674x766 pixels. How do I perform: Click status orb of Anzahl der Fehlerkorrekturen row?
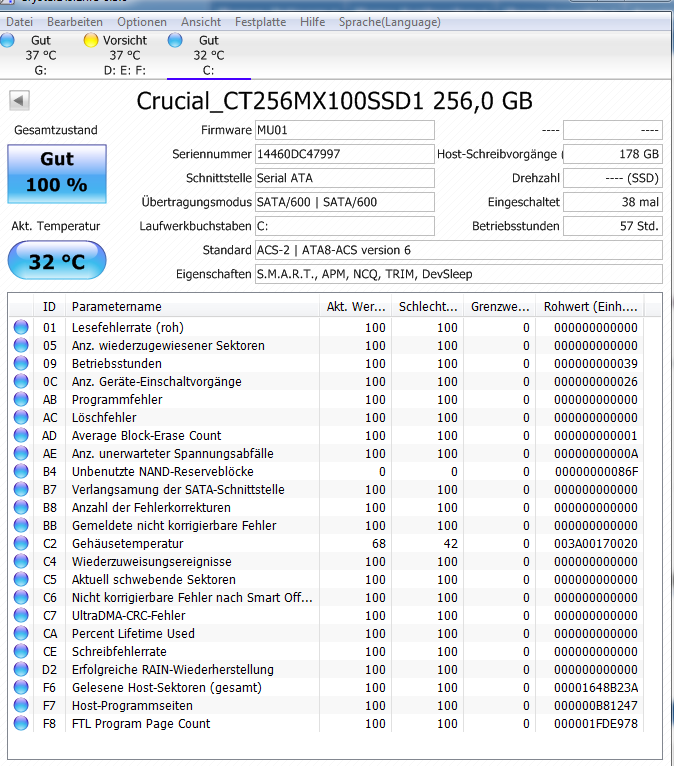21,508
